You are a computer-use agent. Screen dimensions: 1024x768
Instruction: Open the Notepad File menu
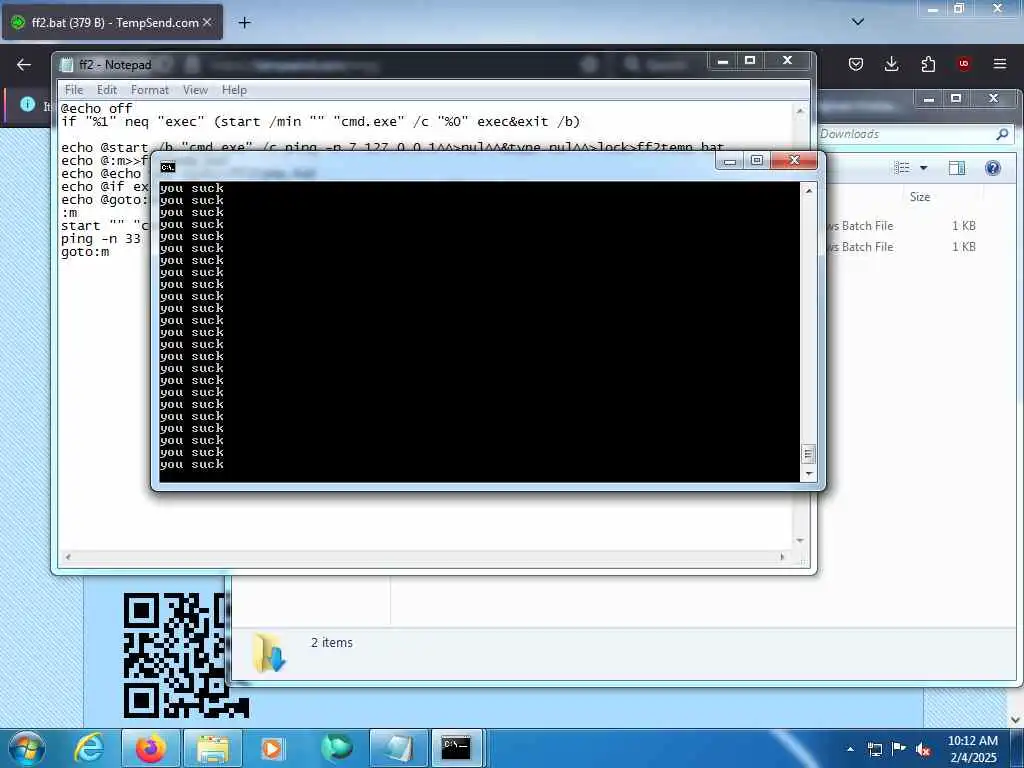74,90
